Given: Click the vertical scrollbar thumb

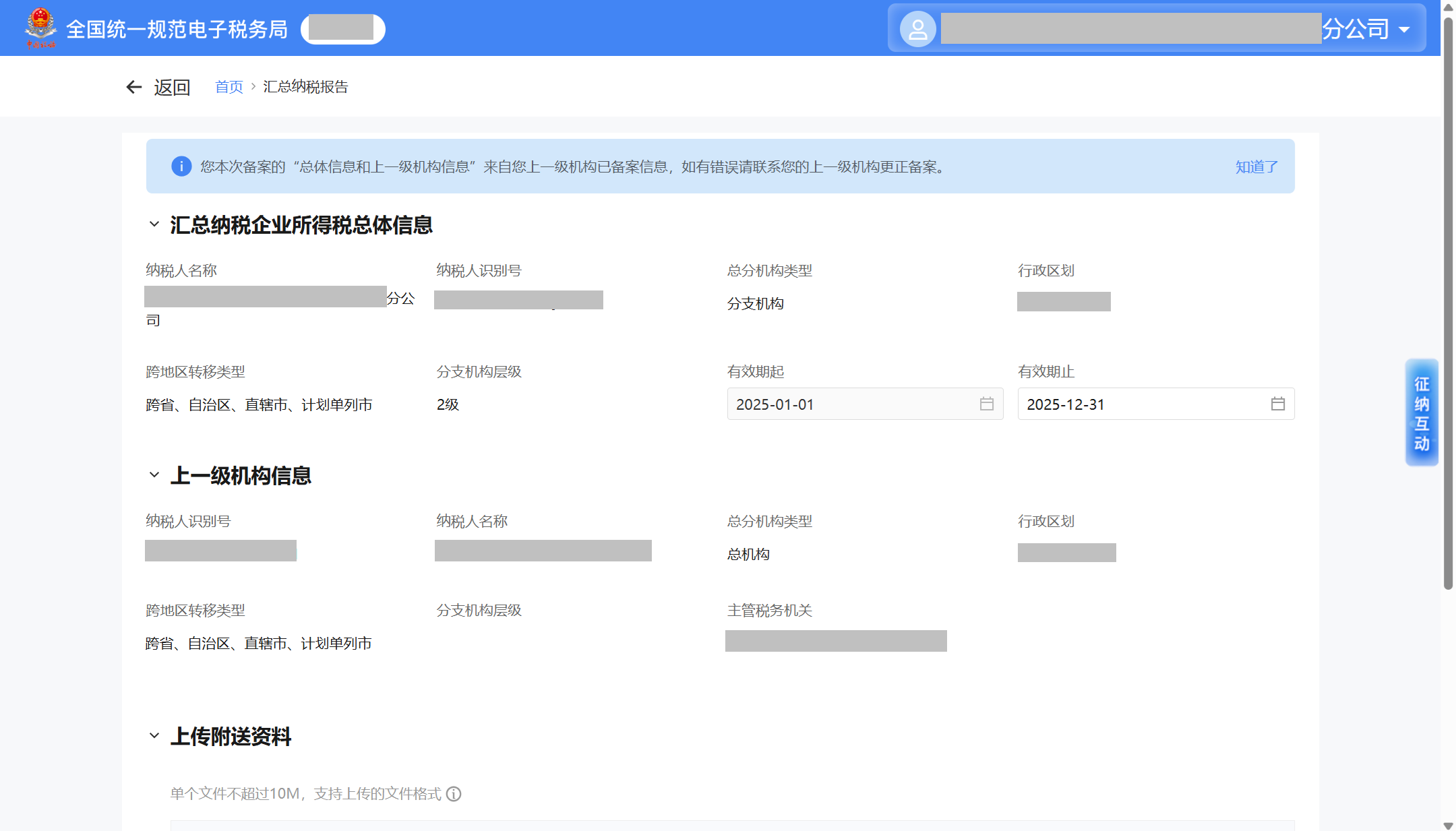Looking at the screenshot, I should (x=1448, y=303).
